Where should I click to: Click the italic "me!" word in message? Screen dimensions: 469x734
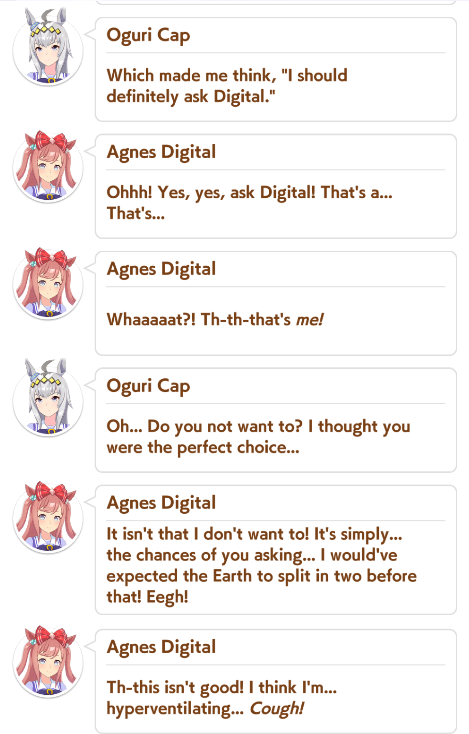tap(309, 320)
